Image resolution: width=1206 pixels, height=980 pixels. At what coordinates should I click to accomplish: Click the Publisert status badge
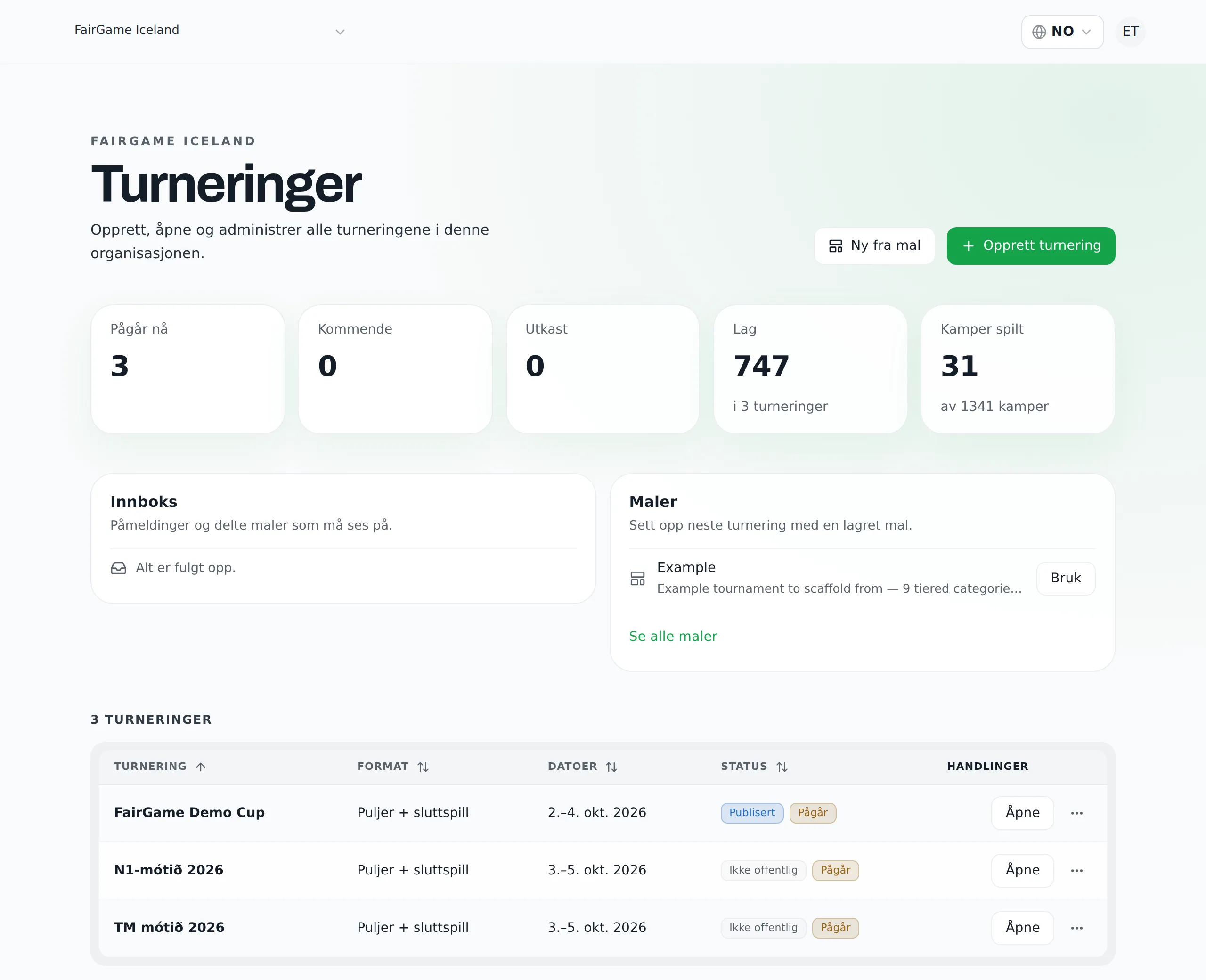[752, 813]
